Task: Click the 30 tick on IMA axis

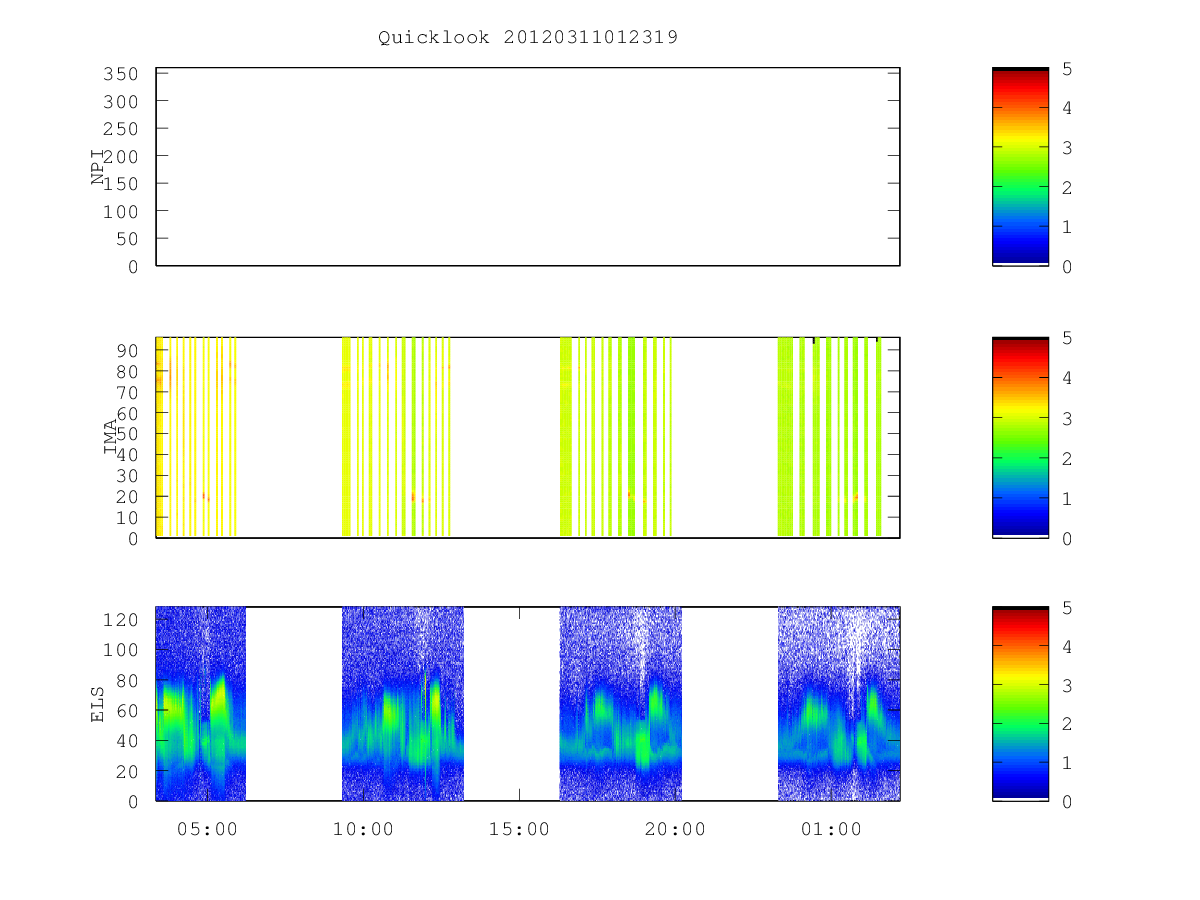Action: pos(127,476)
